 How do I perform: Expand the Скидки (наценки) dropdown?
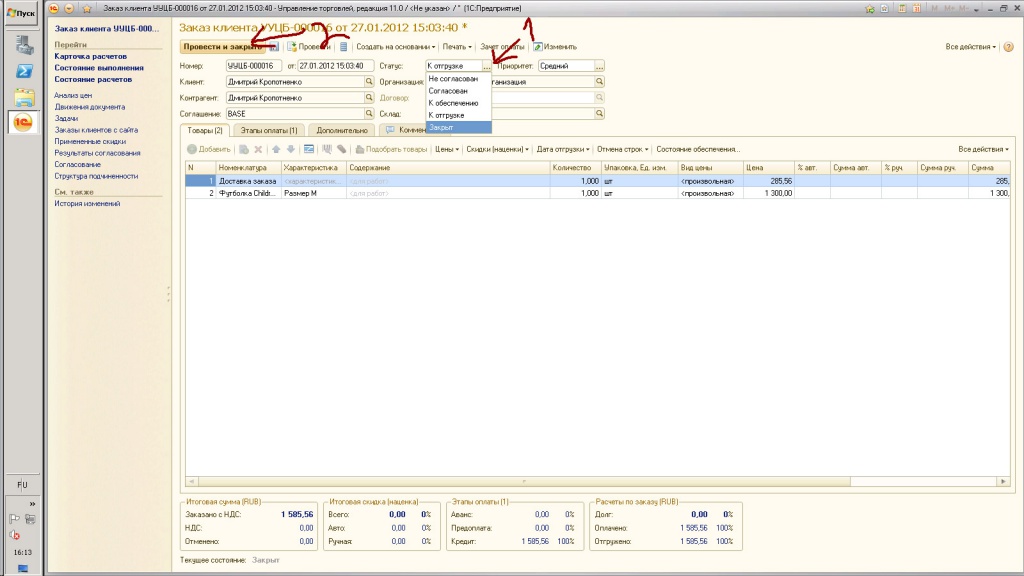point(497,150)
